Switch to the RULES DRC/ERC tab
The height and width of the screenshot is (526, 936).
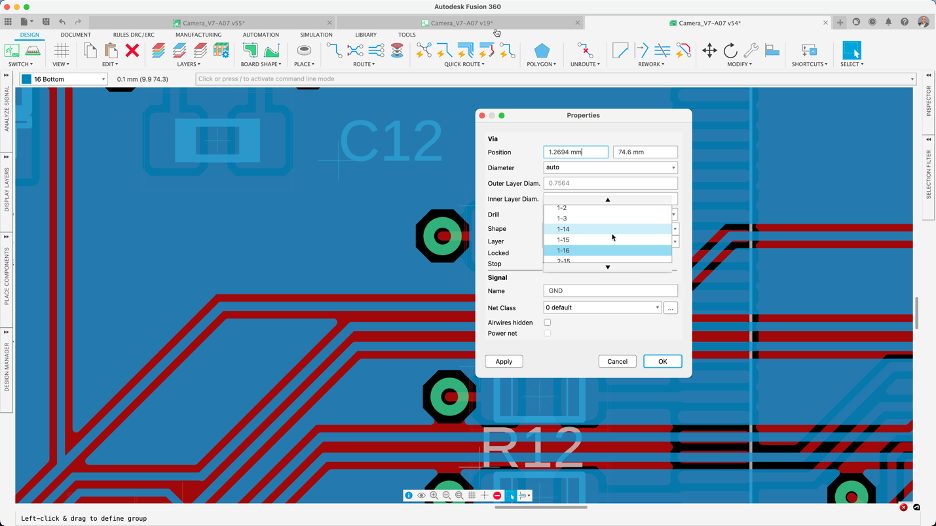click(134, 35)
